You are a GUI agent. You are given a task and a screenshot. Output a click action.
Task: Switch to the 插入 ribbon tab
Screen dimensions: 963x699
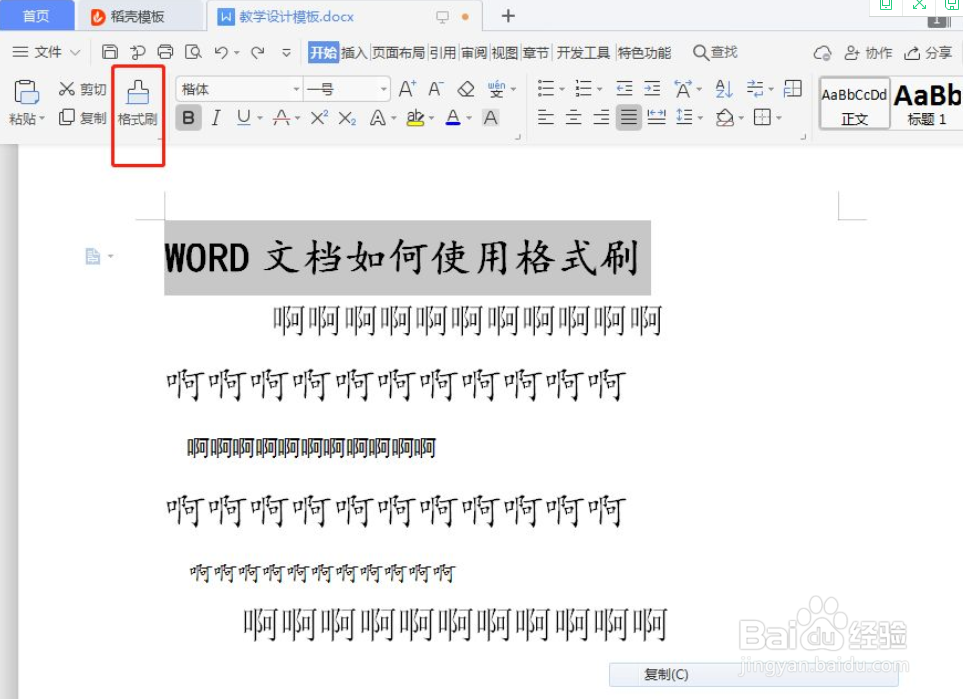tap(356, 51)
